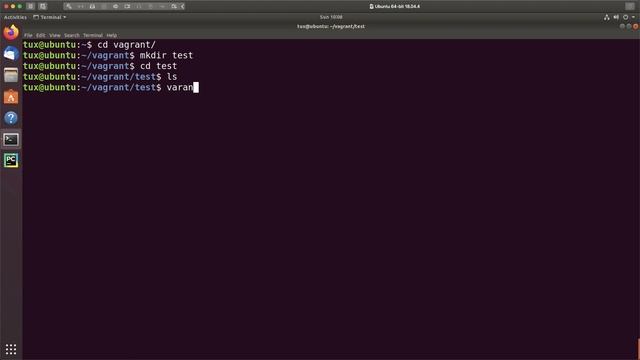Click the typed 'varan' text at the prompt
Viewport: 640px width, 360px height.
click(180, 87)
